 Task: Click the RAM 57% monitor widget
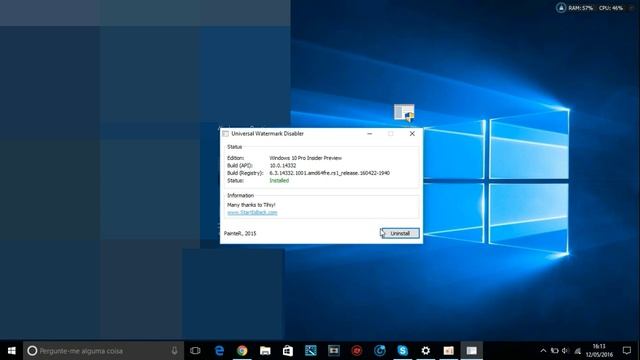click(580, 8)
